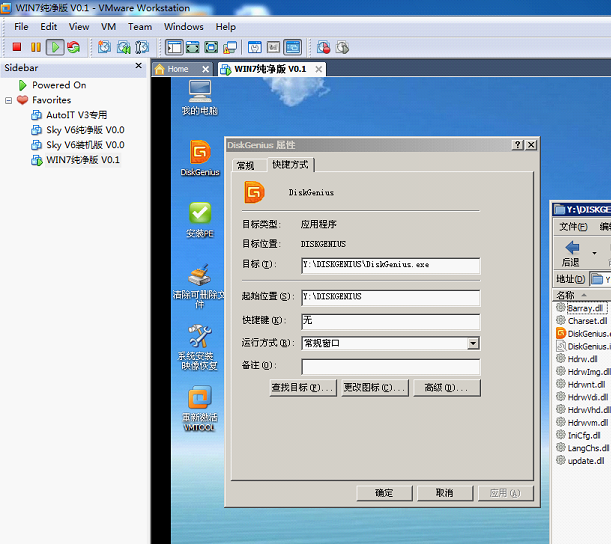Click the help question mark in DiskGenius dialog
Viewport: 611px width, 545px height.
tap(517, 145)
